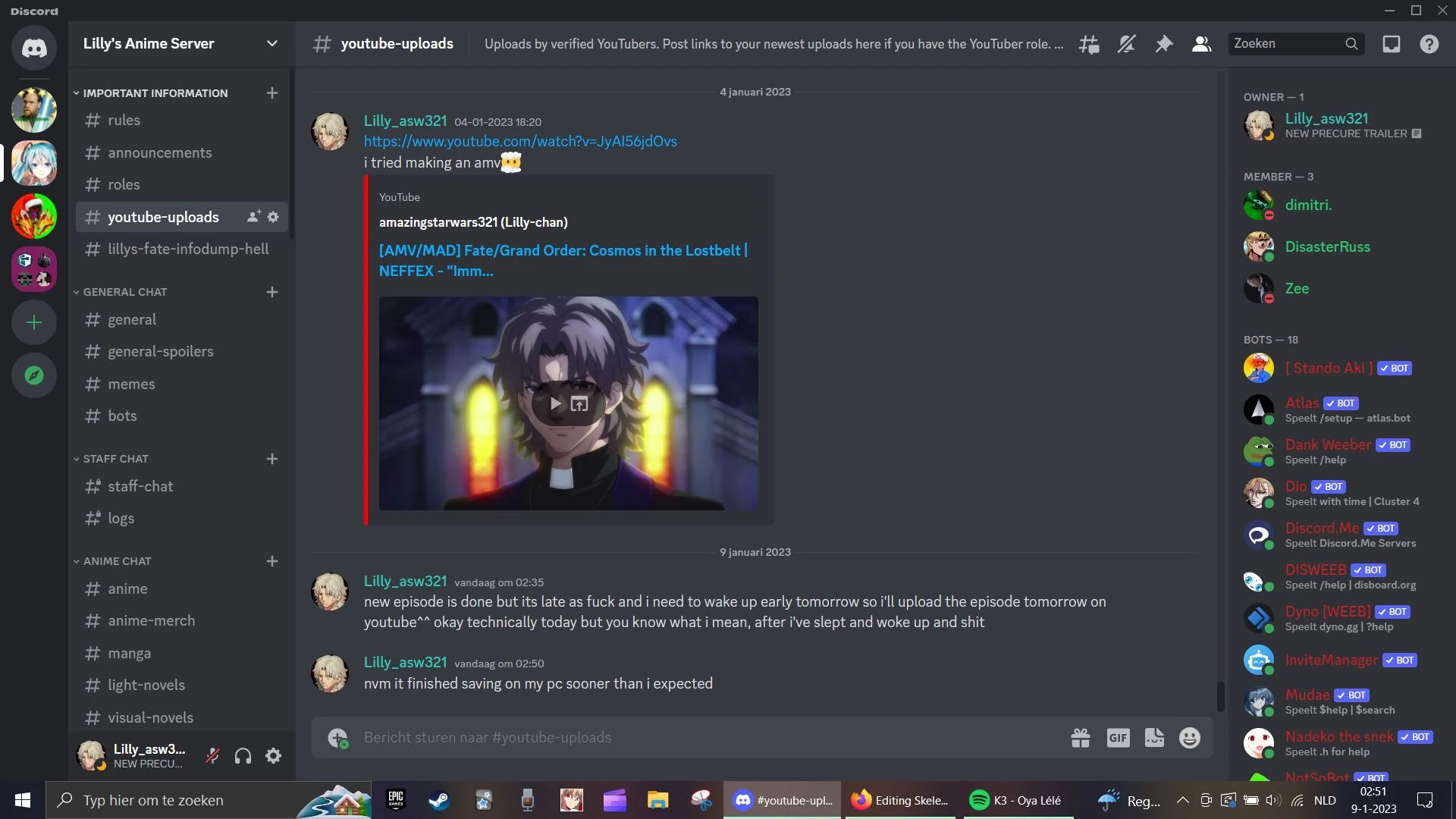The width and height of the screenshot is (1456, 819).
Task: Toggle microphone mute in user panel
Action: click(213, 755)
